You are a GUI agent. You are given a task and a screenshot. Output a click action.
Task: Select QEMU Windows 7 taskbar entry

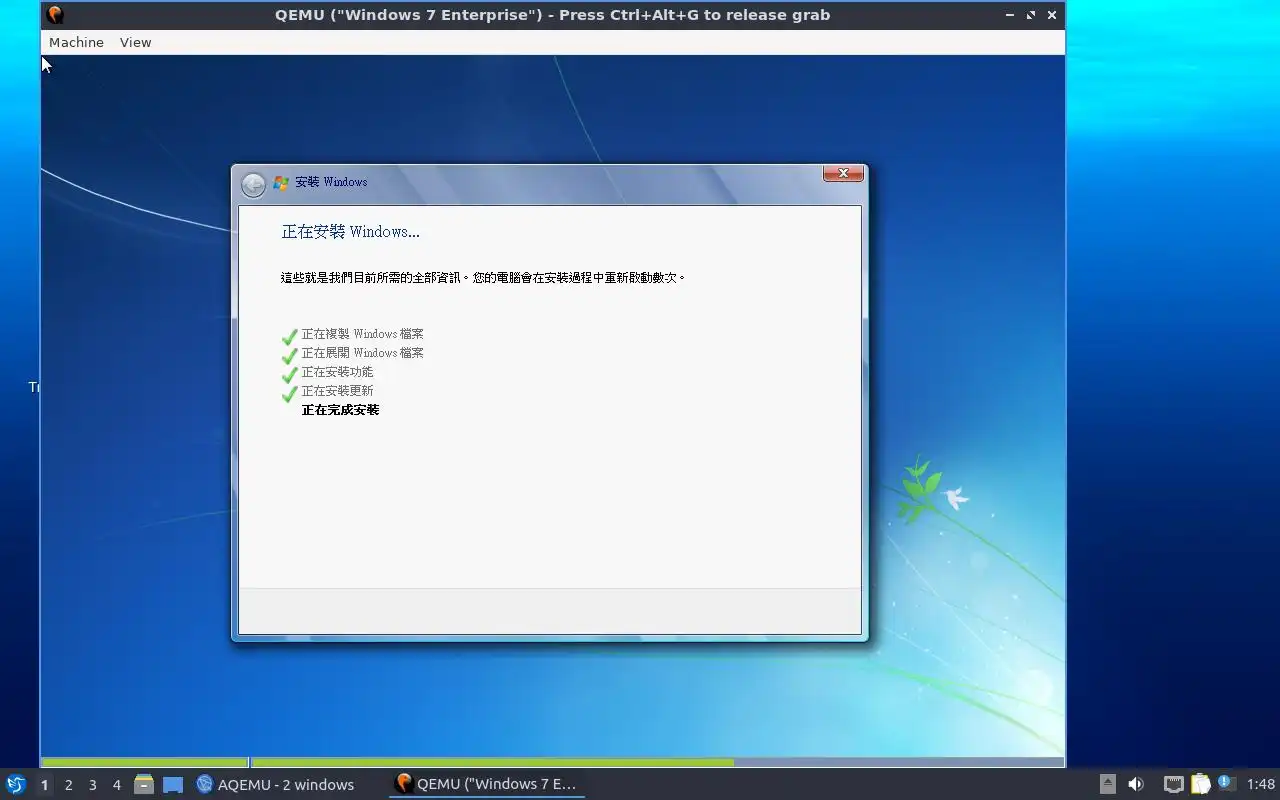click(x=486, y=784)
